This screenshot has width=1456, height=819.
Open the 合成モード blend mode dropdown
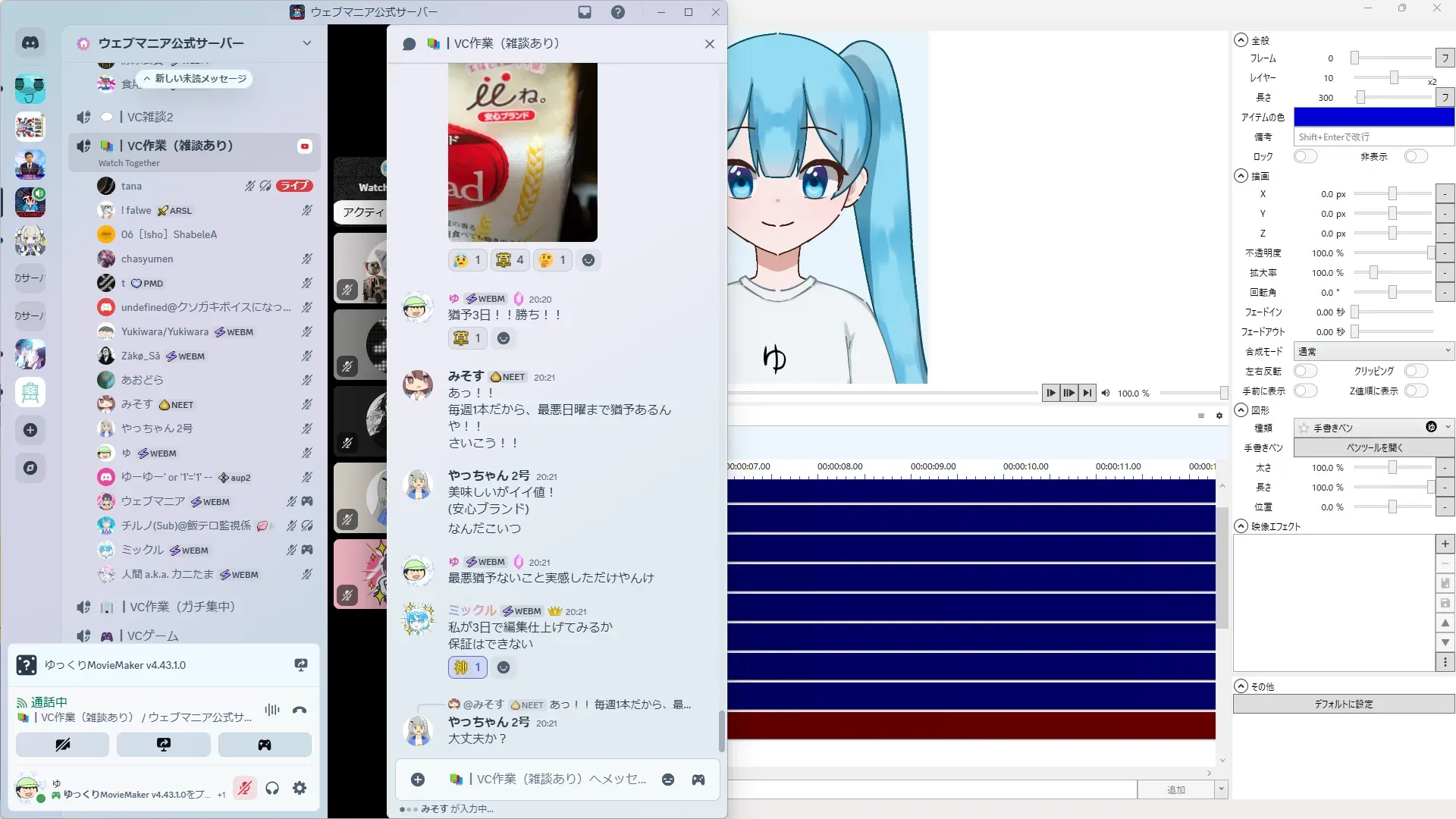pyautogui.click(x=1373, y=351)
